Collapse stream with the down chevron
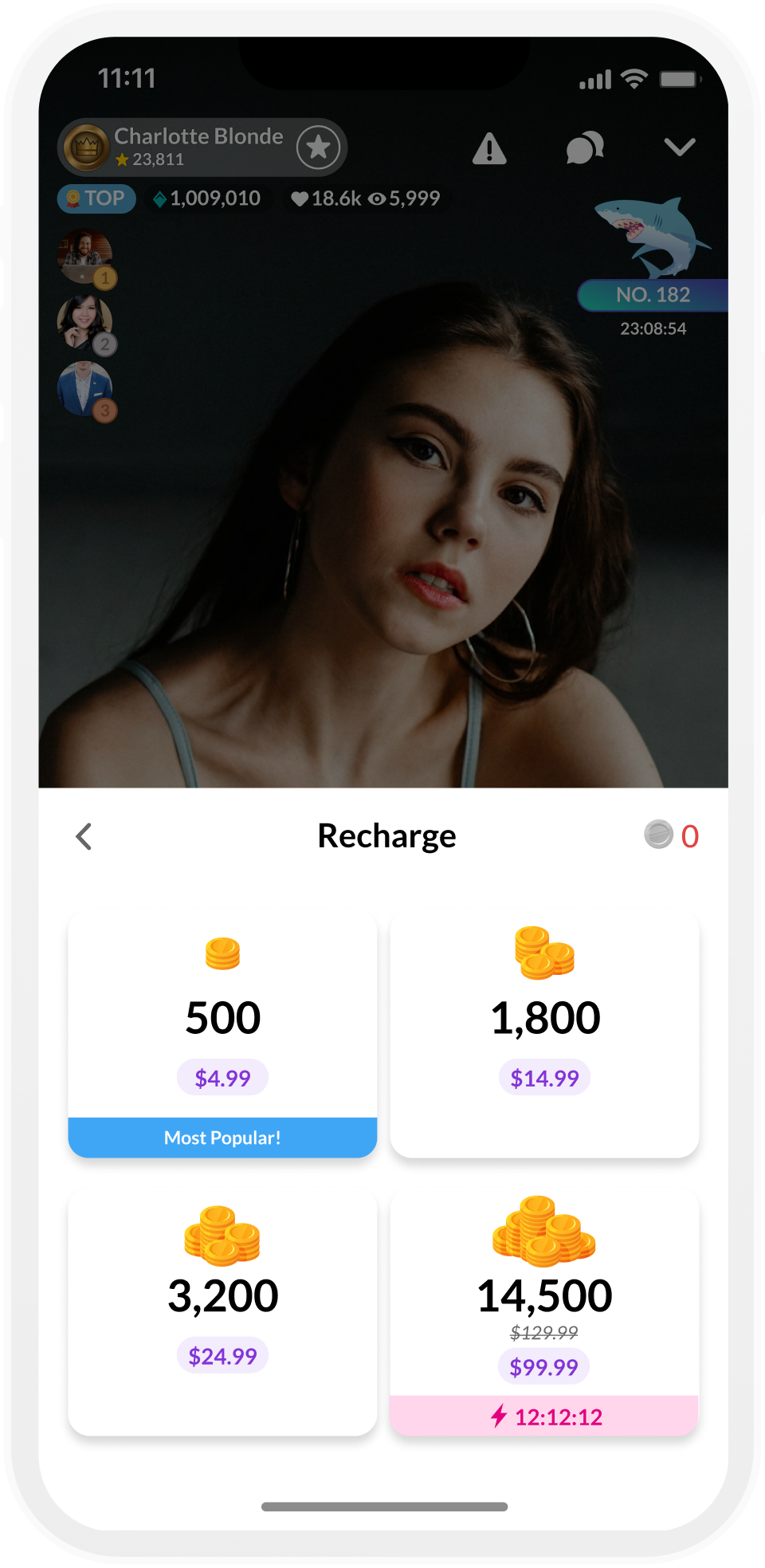Image resolution: width=765 pixels, height=1568 pixels. (x=680, y=147)
